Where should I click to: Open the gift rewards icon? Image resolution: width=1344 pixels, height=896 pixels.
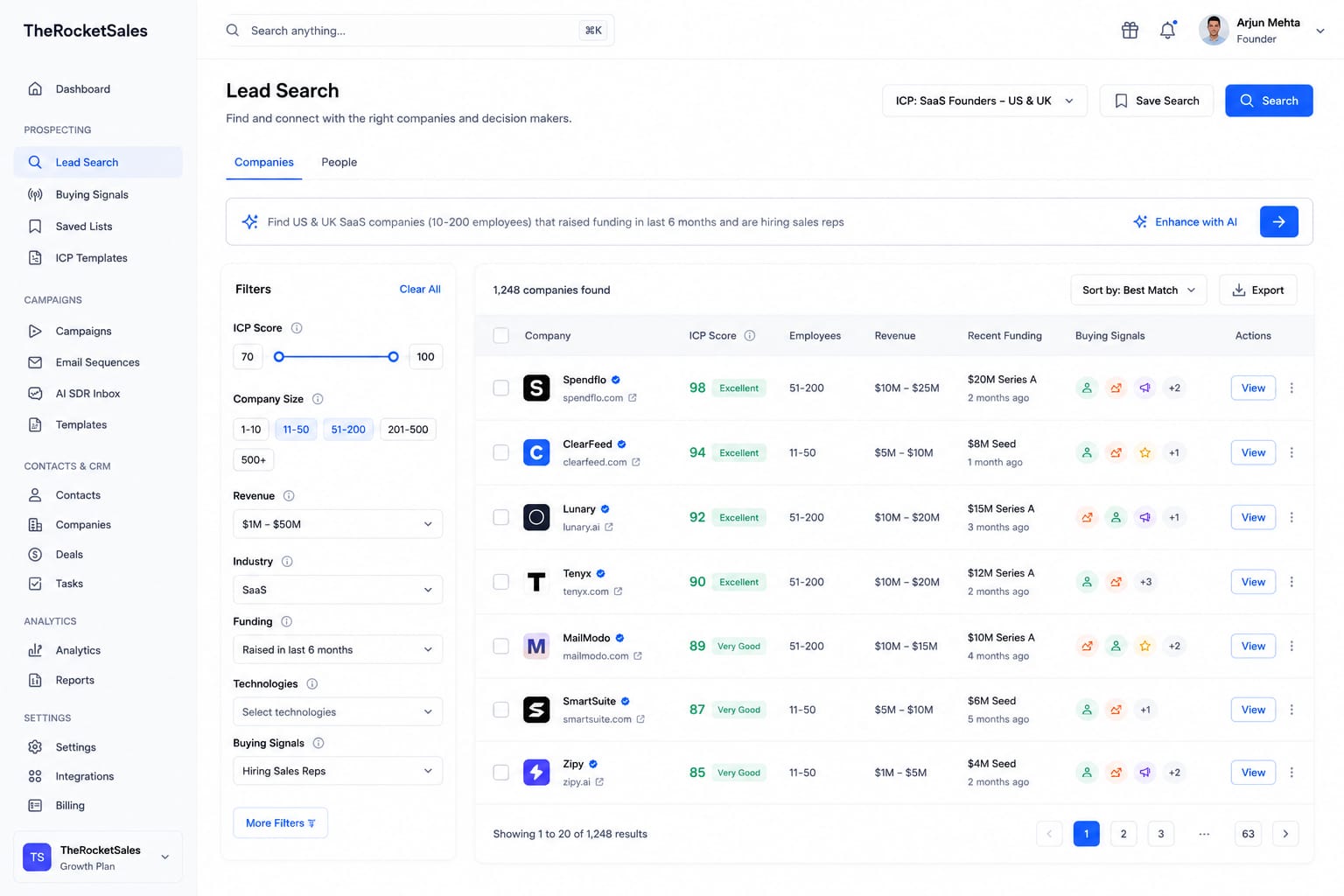[1130, 31]
